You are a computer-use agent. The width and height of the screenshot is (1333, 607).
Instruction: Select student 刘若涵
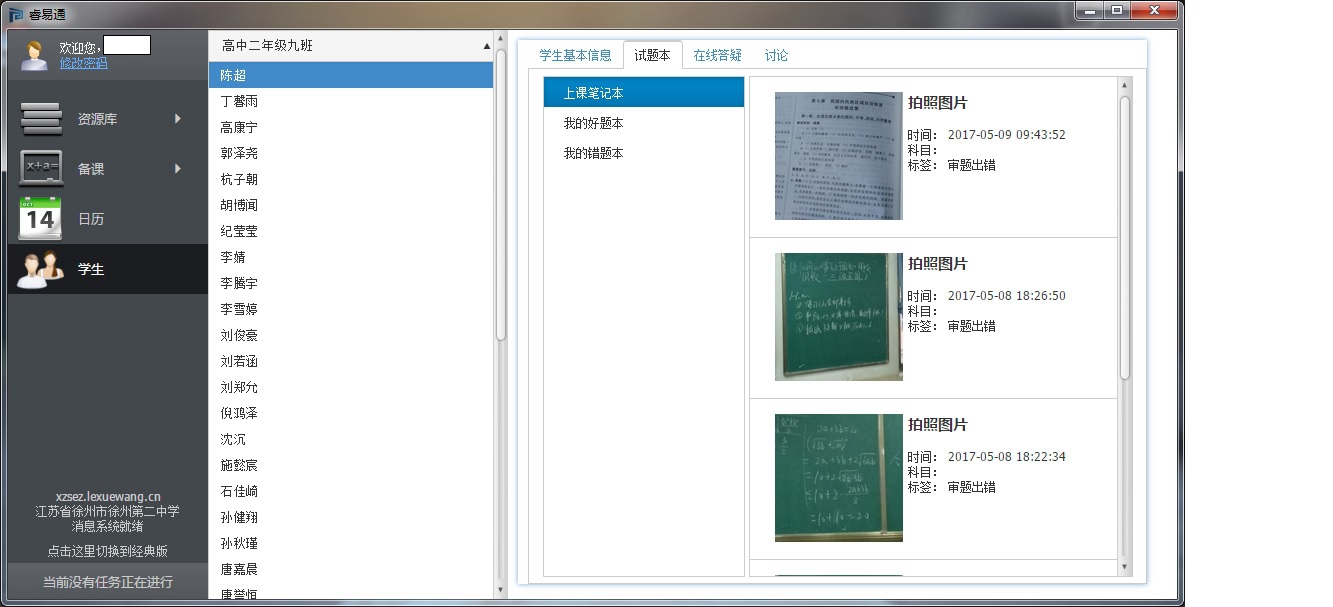coord(351,361)
